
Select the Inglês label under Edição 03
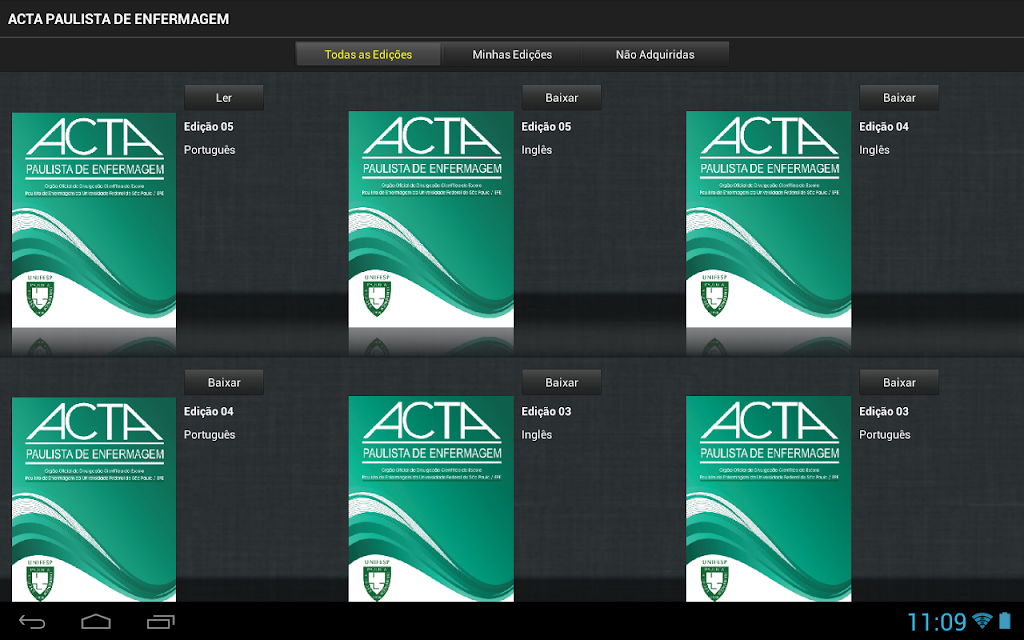536,435
